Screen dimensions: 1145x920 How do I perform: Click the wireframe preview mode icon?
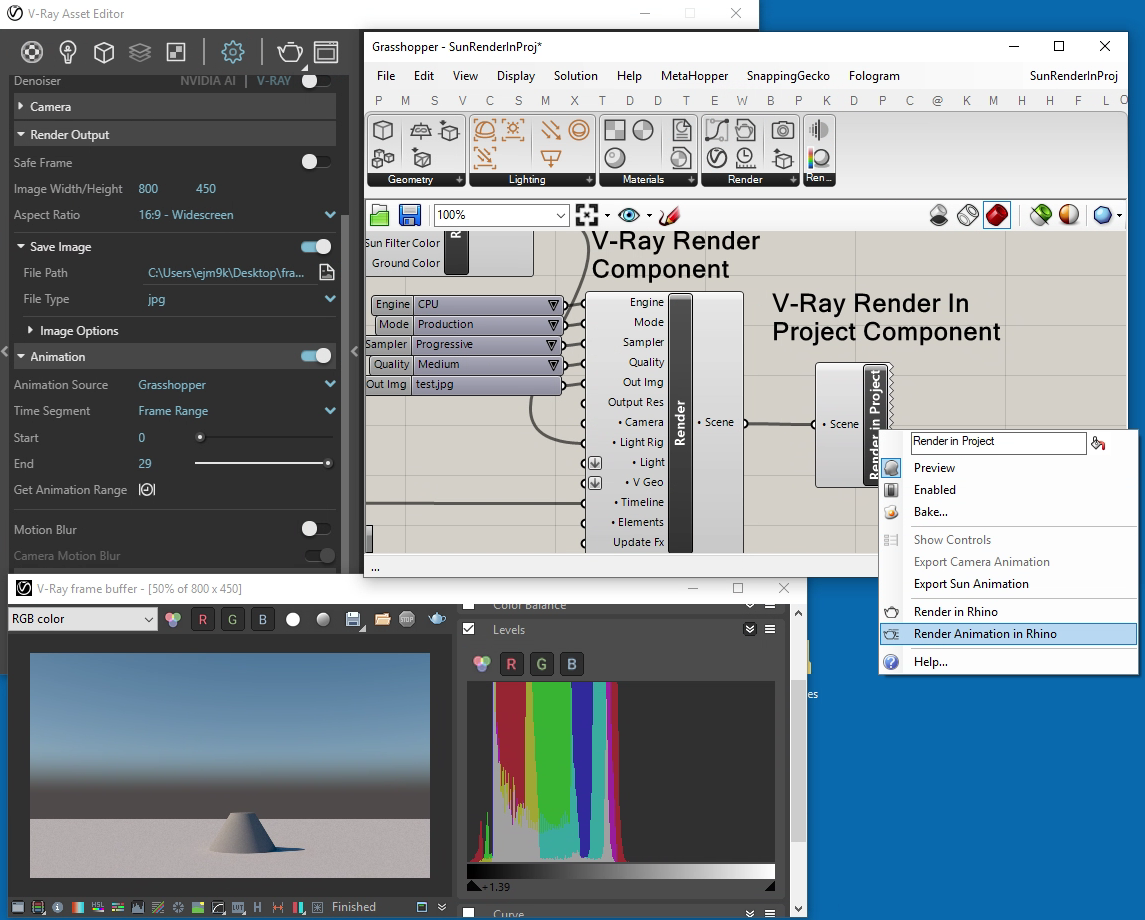coord(968,215)
